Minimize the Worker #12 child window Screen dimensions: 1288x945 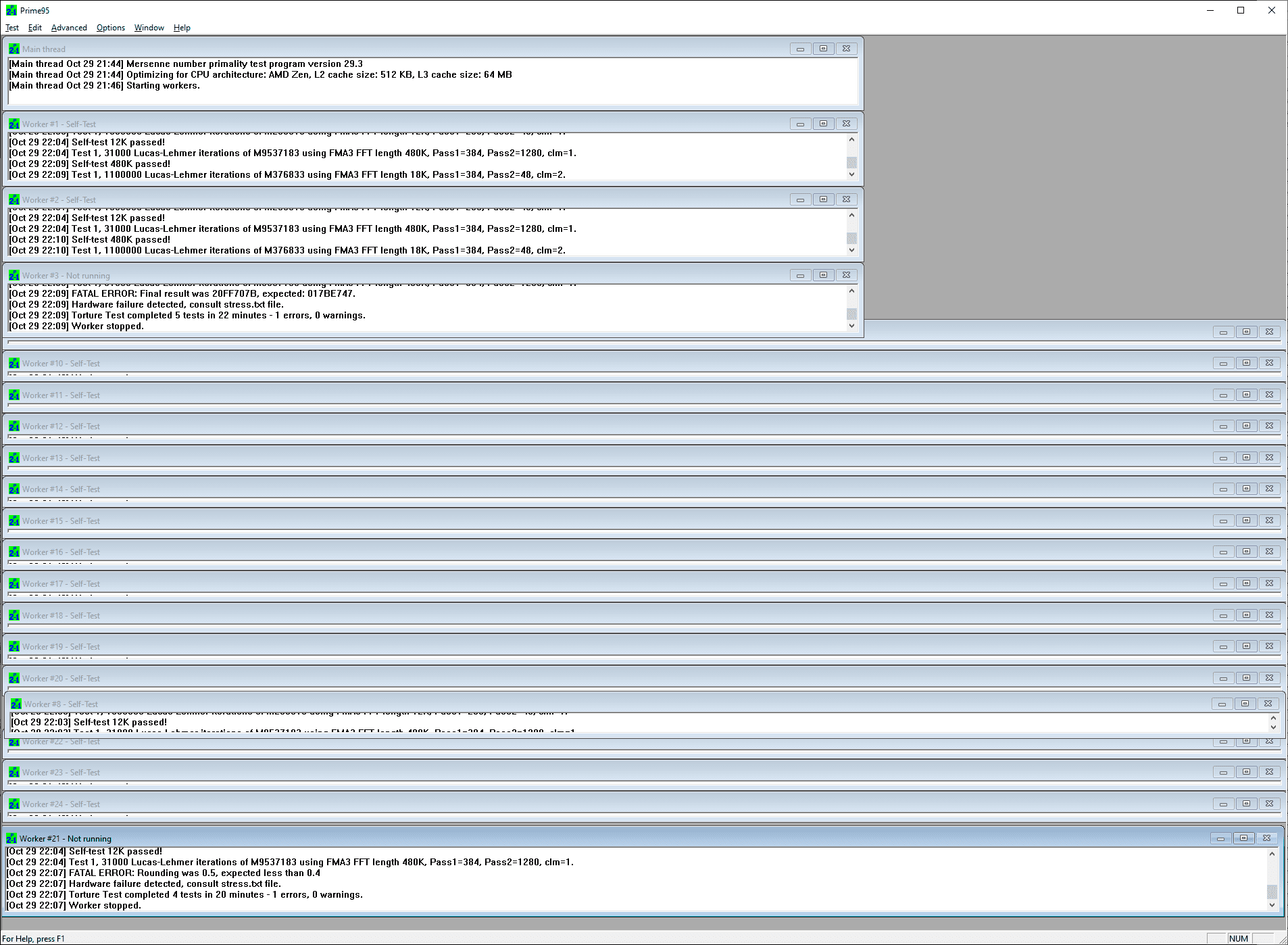click(1223, 426)
